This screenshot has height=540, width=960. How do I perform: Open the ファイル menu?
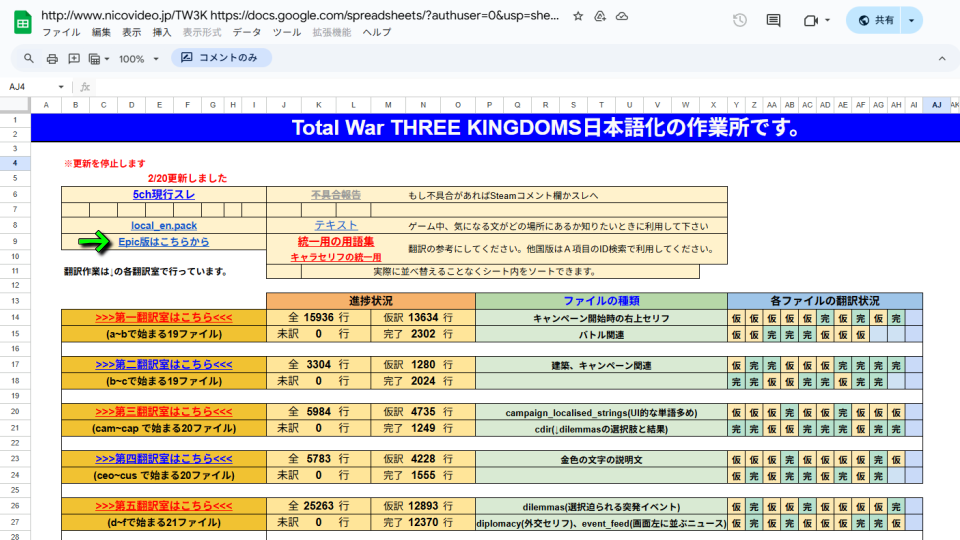tap(61, 32)
